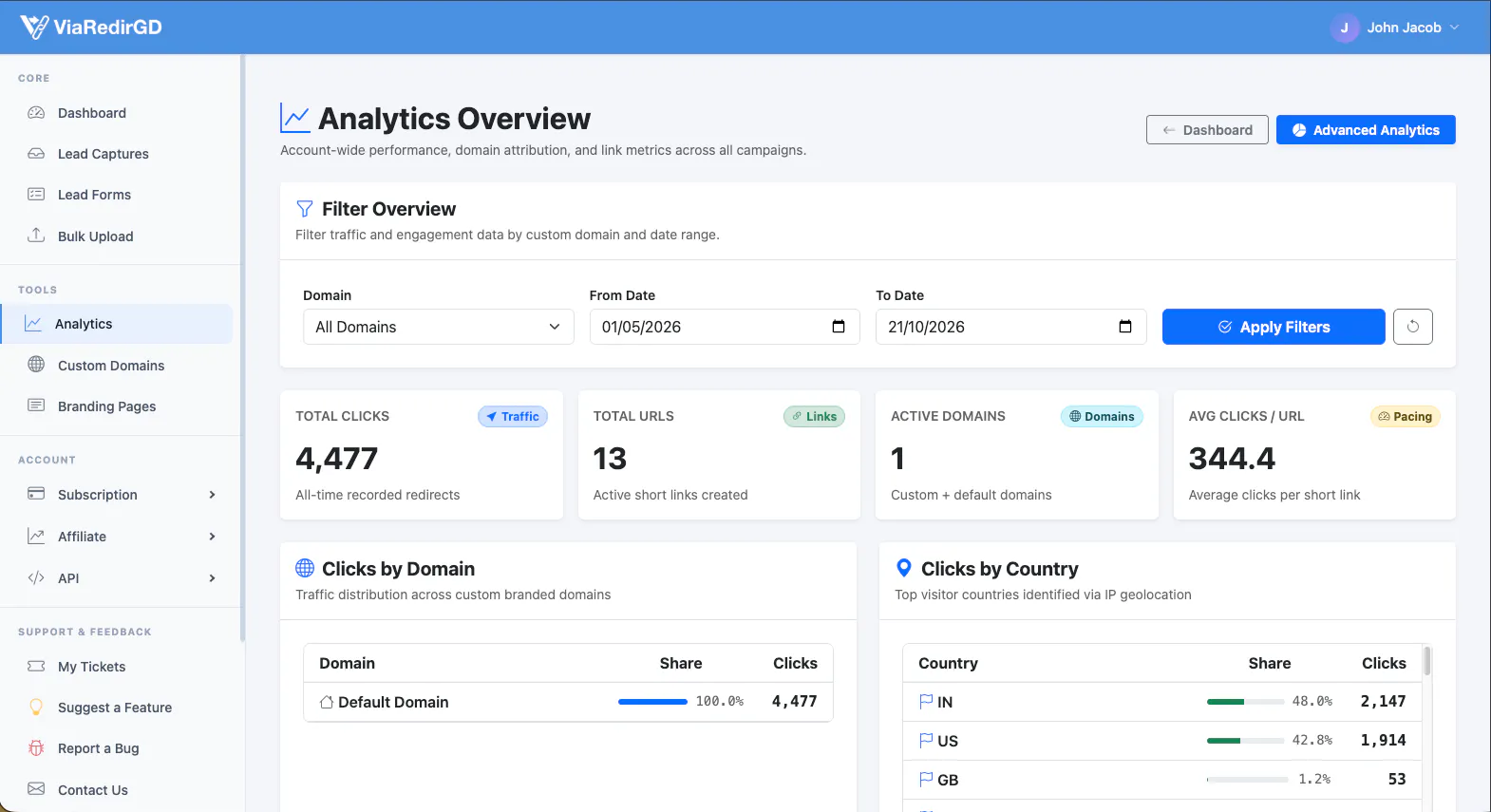Click the 1,914 clicks value
Viewport: 1491px width, 812px height.
tap(1383, 740)
